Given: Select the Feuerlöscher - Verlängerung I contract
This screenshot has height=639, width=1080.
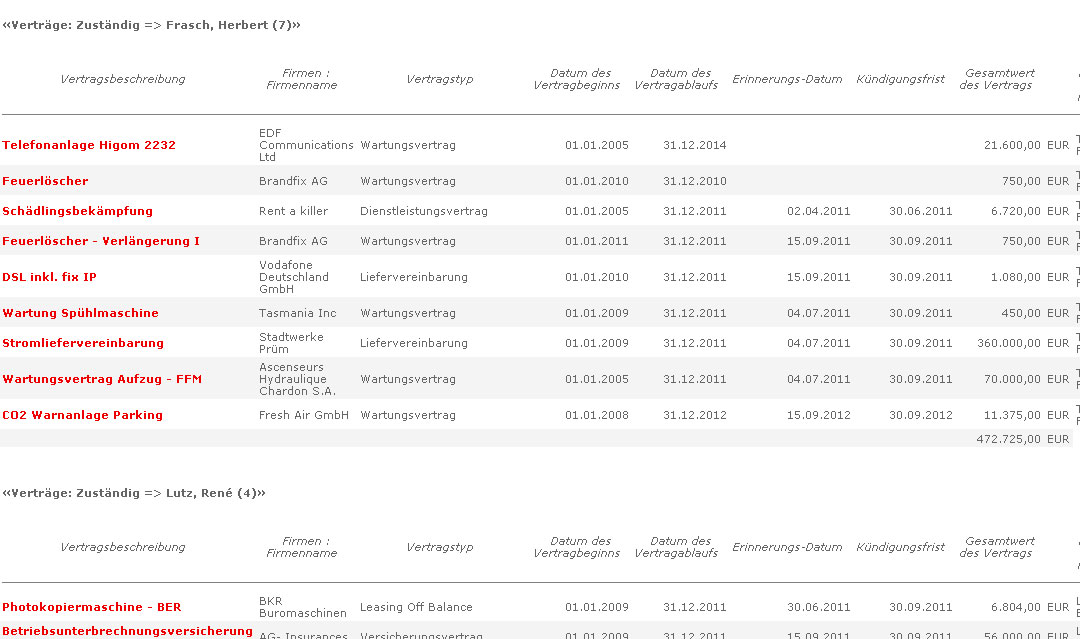Looking at the screenshot, I should 101,241.
